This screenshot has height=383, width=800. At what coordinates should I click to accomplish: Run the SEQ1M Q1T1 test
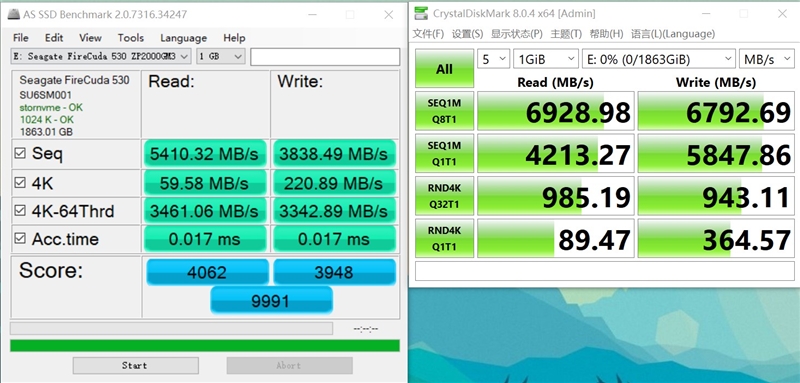pos(444,154)
